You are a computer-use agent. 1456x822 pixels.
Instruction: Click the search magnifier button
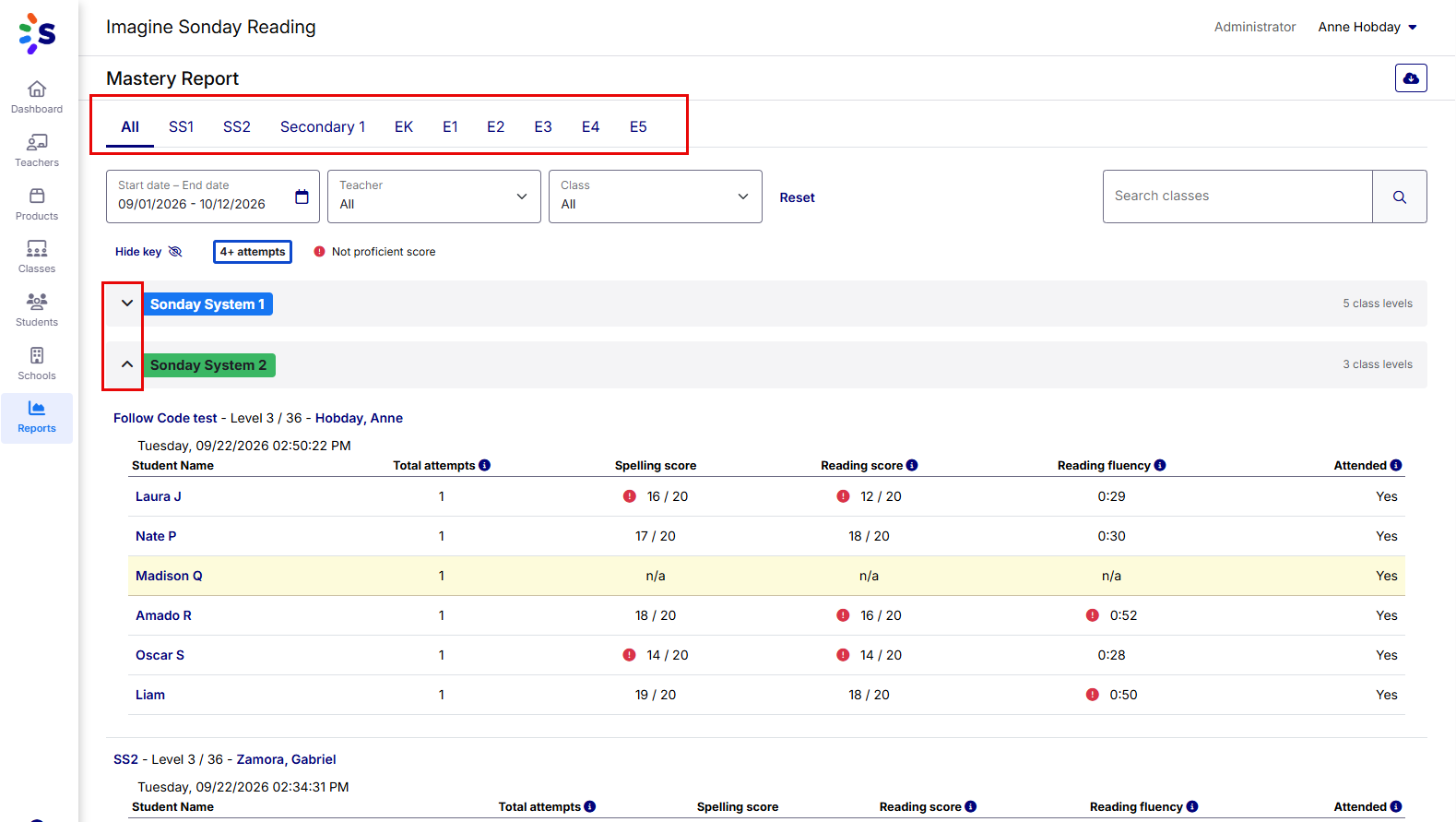tap(1399, 197)
